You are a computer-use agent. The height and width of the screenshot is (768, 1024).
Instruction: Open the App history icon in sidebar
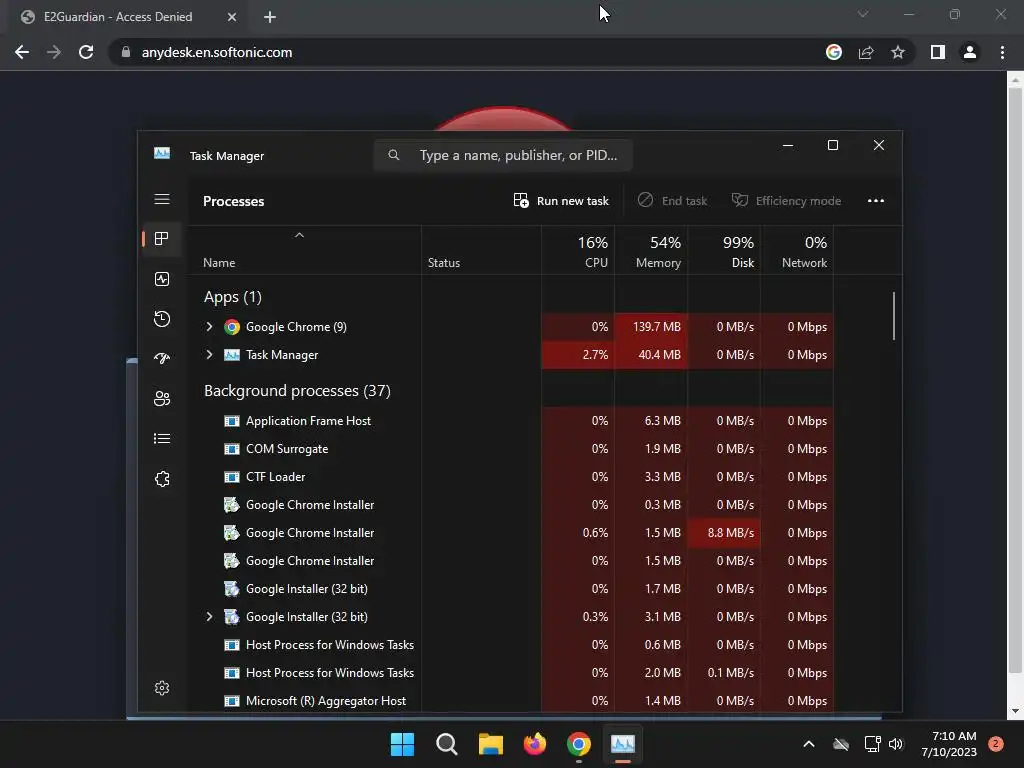point(162,319)
